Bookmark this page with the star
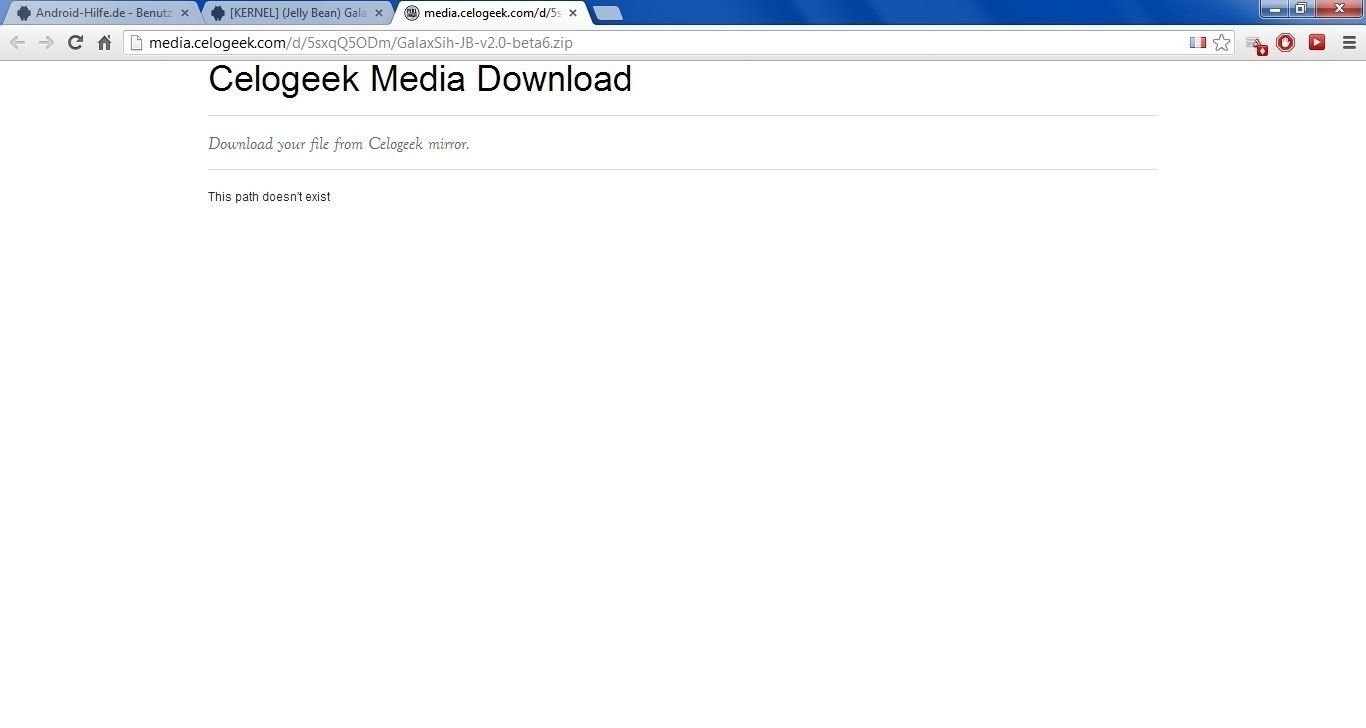The height and width of the screenshot is (728, 1366). [x=1221, y=43]
